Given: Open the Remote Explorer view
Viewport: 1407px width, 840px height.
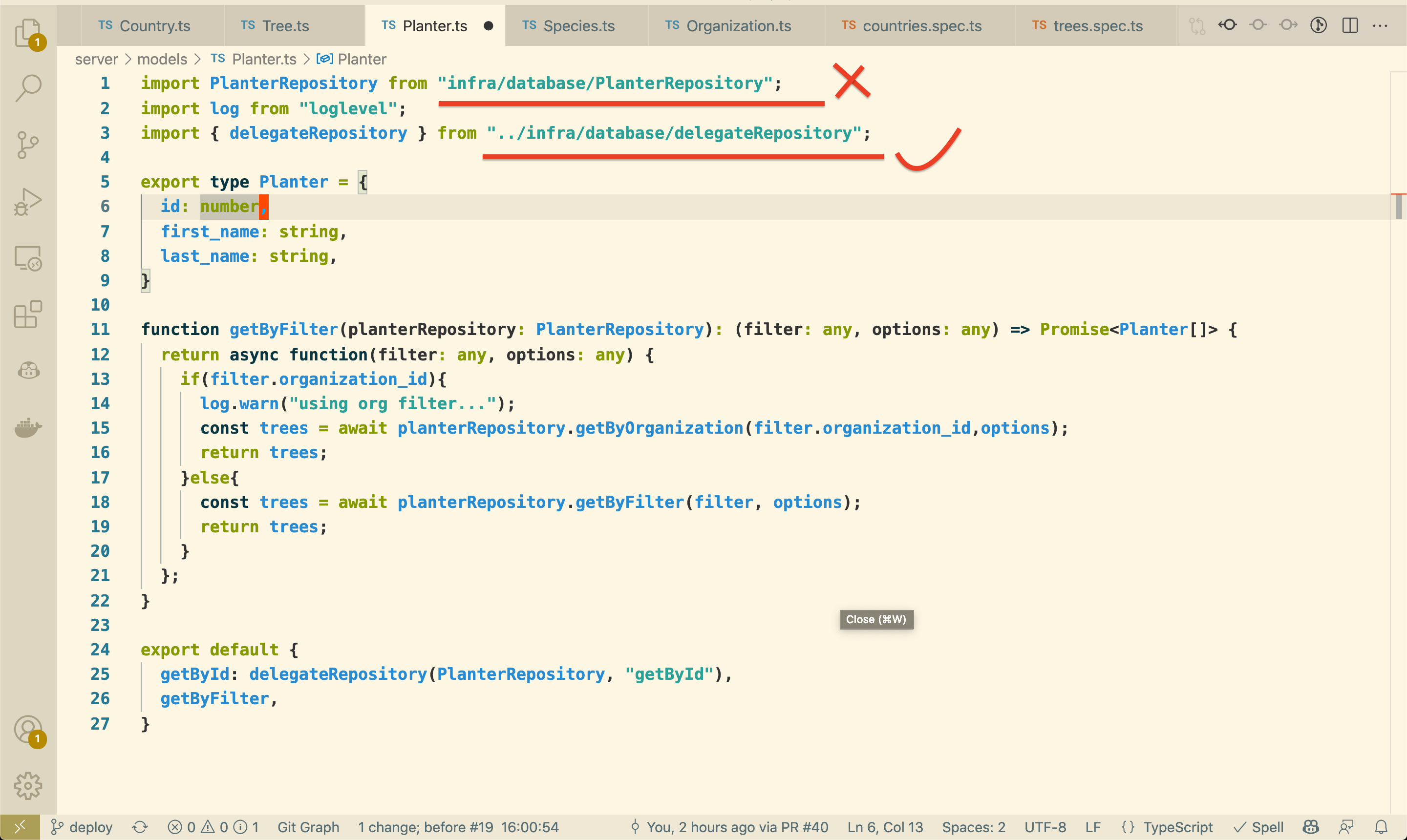Looking at the screenshot, I should [28, 258].
